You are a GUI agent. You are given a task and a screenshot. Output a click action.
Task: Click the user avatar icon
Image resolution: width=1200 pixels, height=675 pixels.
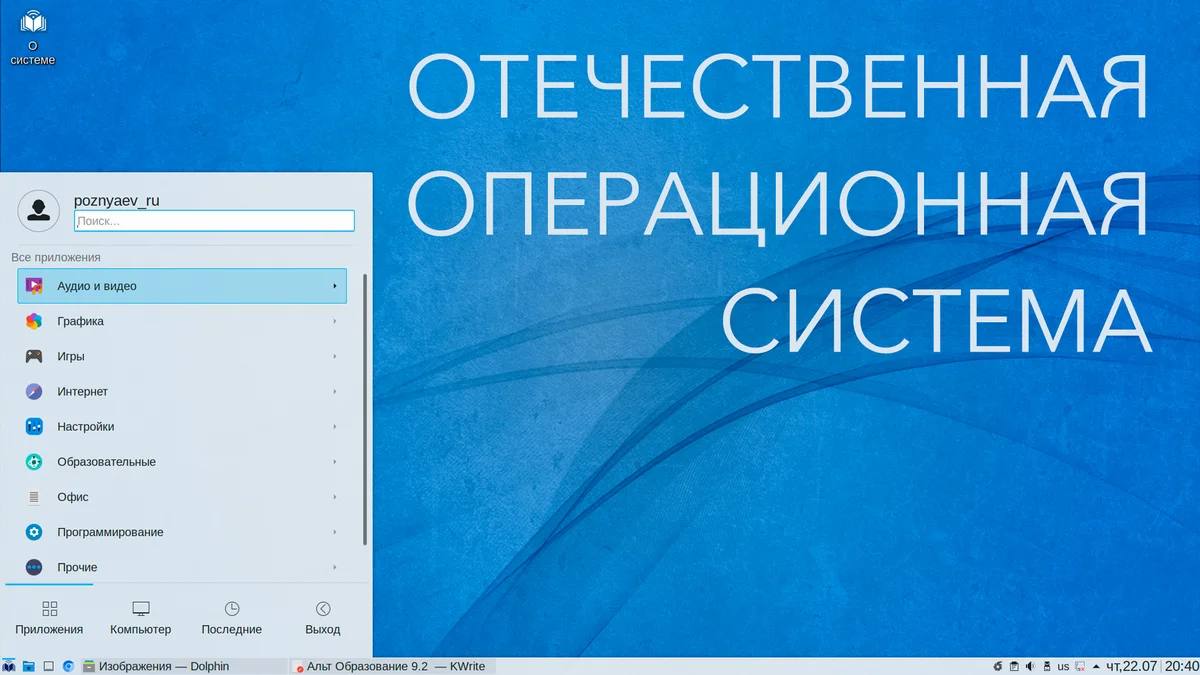(x=39, y=210)
